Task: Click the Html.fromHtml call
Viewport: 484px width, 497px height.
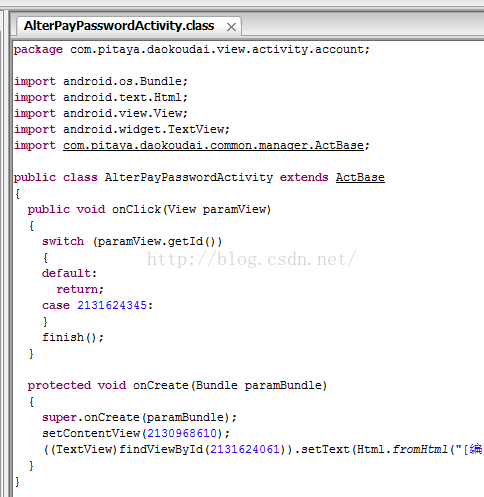Action: [x=402, y=449]
